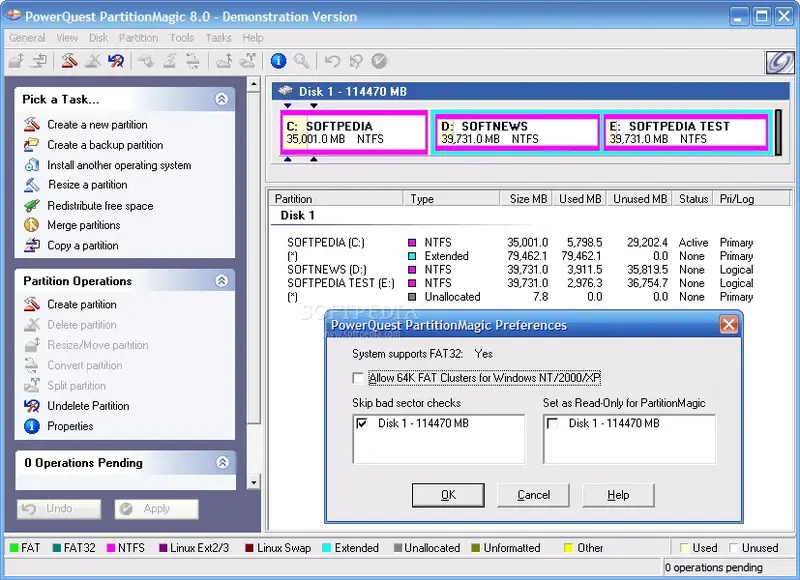Click the PowerQuest logo icon at toolbar end
The width and height of the screenshot is (800, 580).
[x=780, y=63]
